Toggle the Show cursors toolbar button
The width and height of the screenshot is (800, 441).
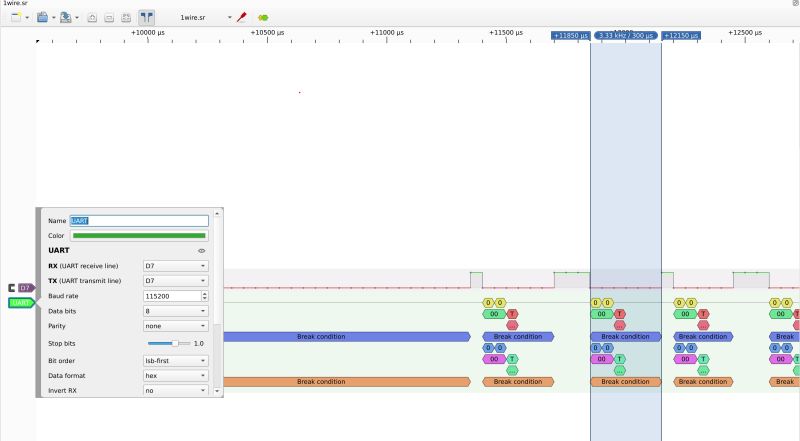(146, 17)
